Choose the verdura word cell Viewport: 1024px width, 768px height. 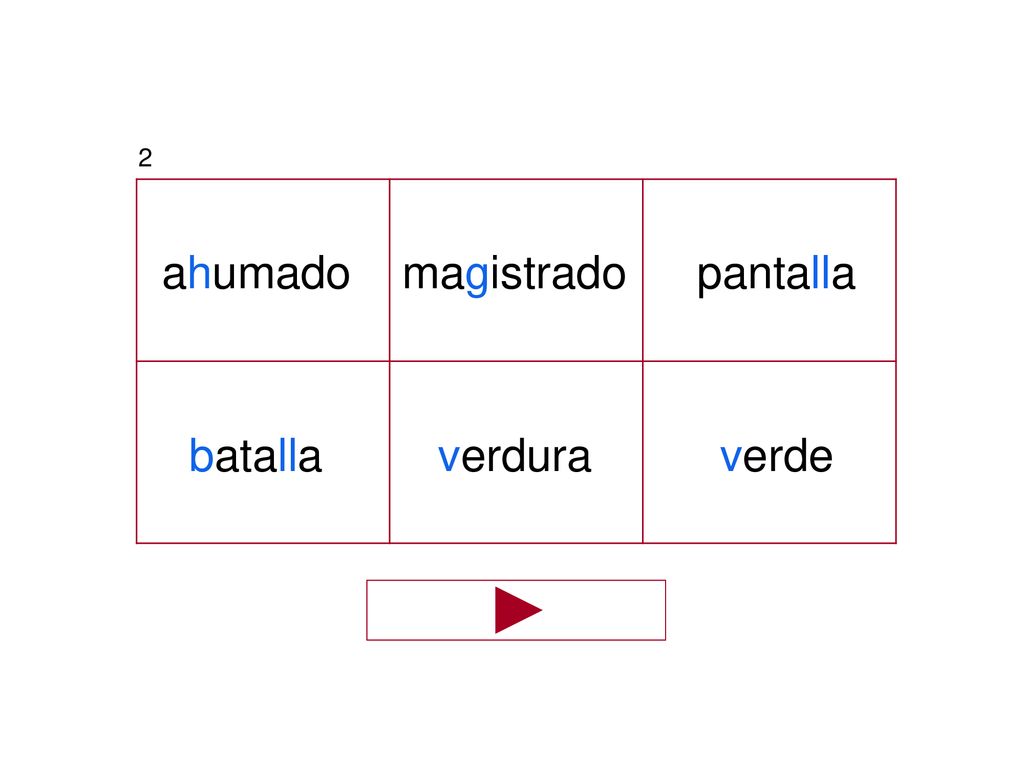(x=516, y=452)
